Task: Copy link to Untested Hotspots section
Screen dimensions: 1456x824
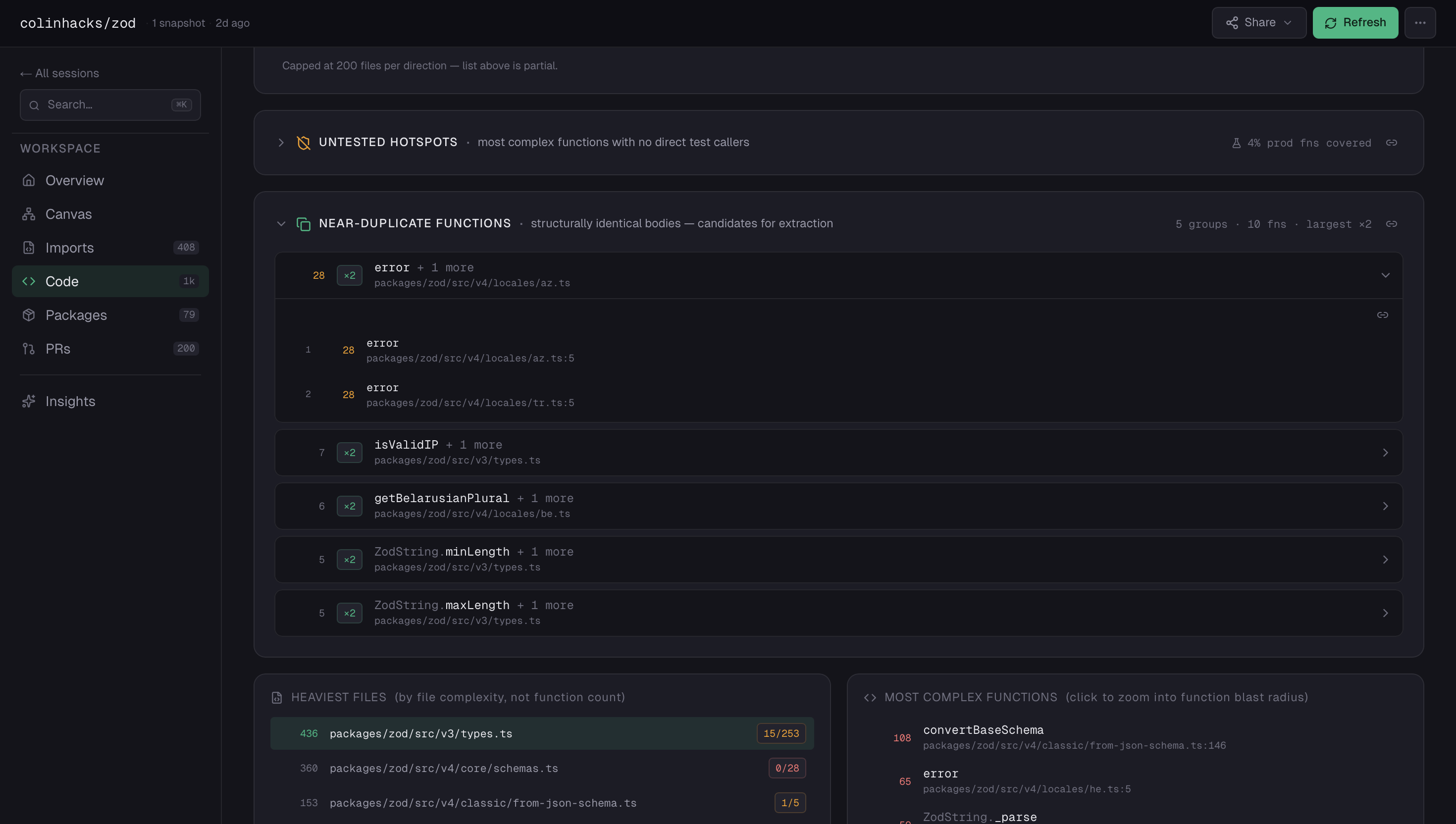Action: click(1392, 143)
